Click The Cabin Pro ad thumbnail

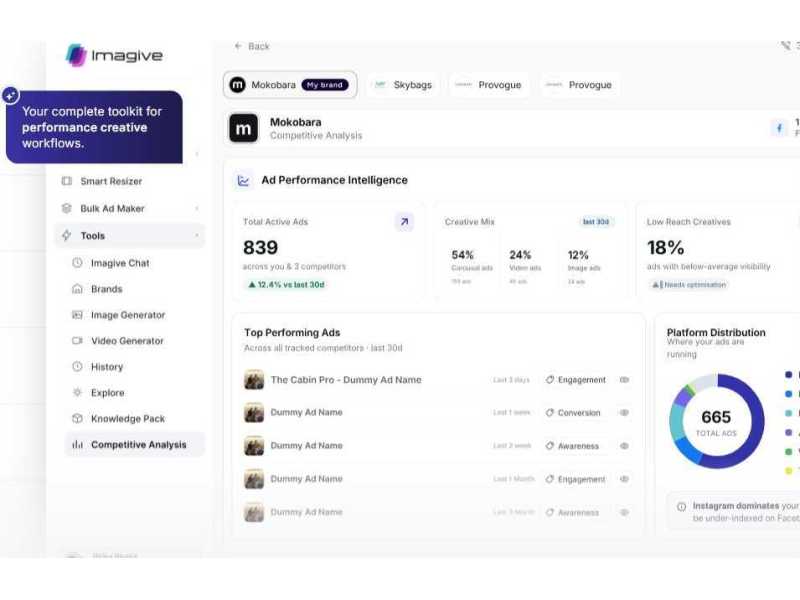tap(254, 380)
